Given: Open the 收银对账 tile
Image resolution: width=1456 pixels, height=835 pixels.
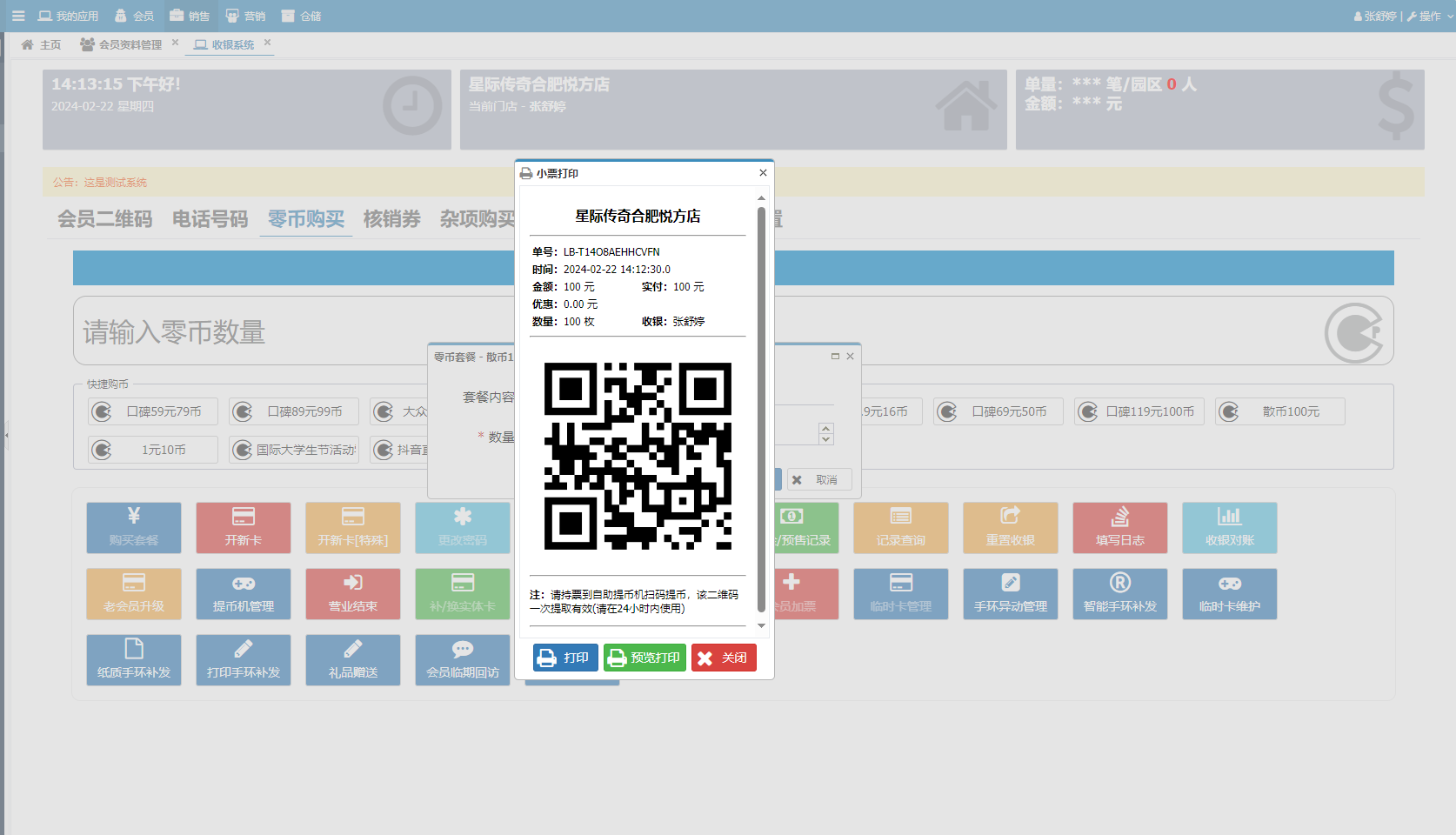Looking at the screenshot, I should pos(1230,528).
